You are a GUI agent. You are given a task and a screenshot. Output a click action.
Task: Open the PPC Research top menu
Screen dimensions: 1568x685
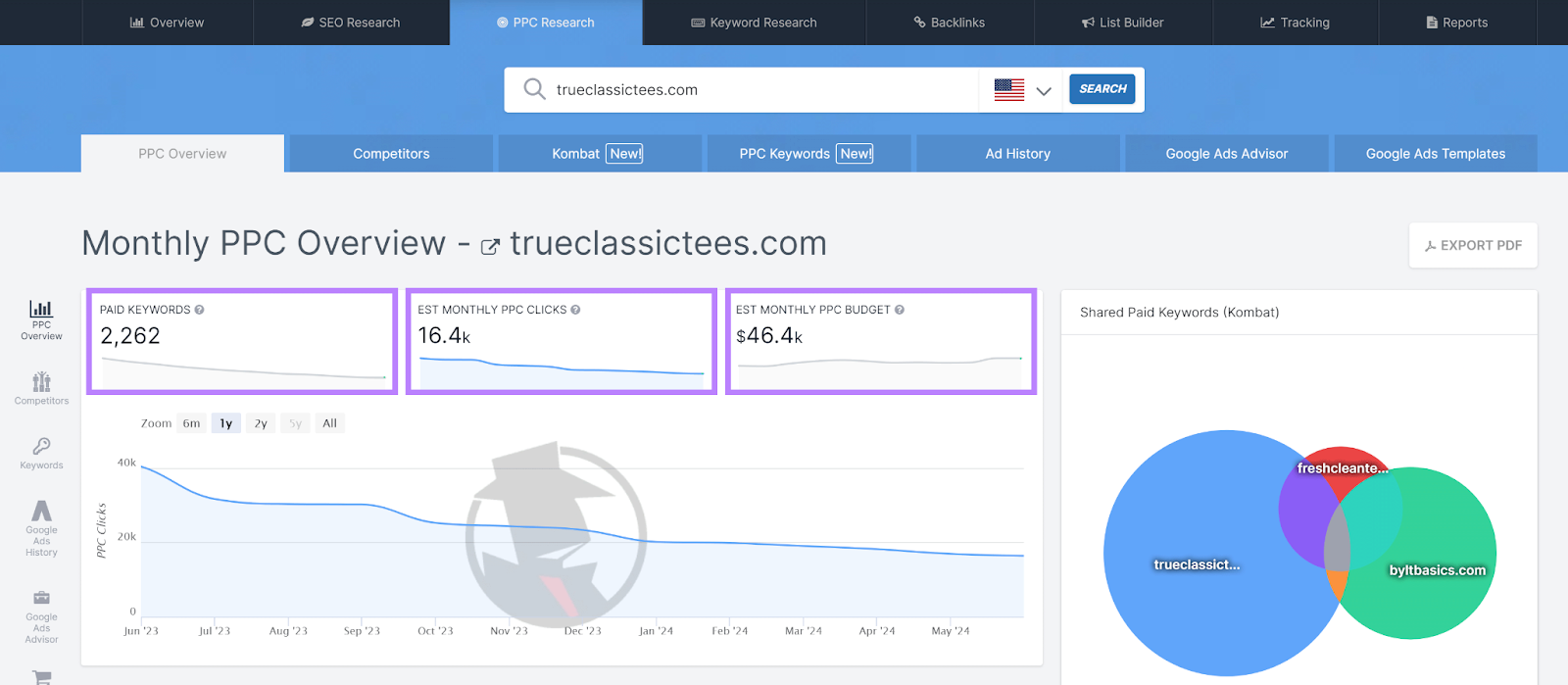546,23
